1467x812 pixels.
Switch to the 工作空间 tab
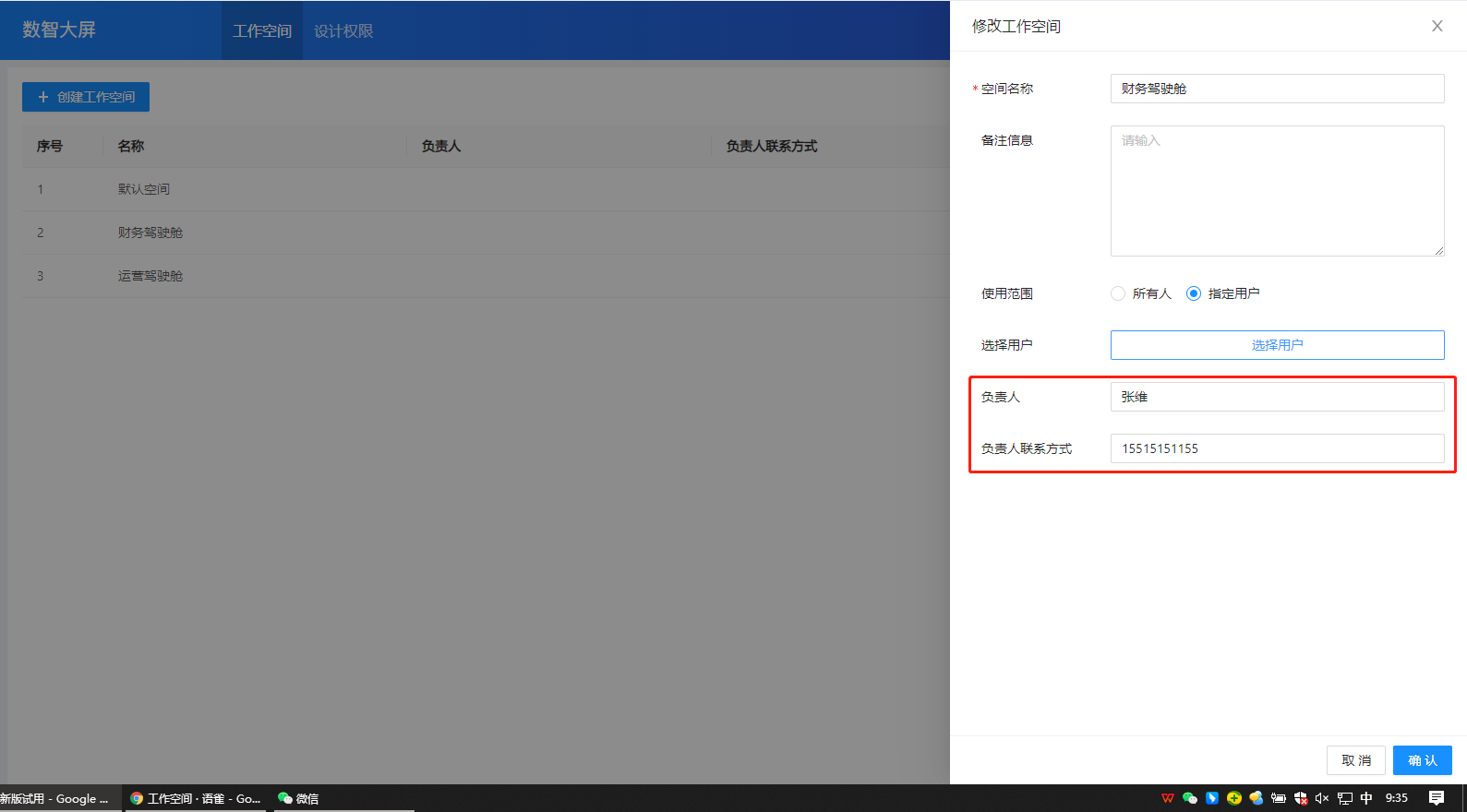click(x=262, y=30)
